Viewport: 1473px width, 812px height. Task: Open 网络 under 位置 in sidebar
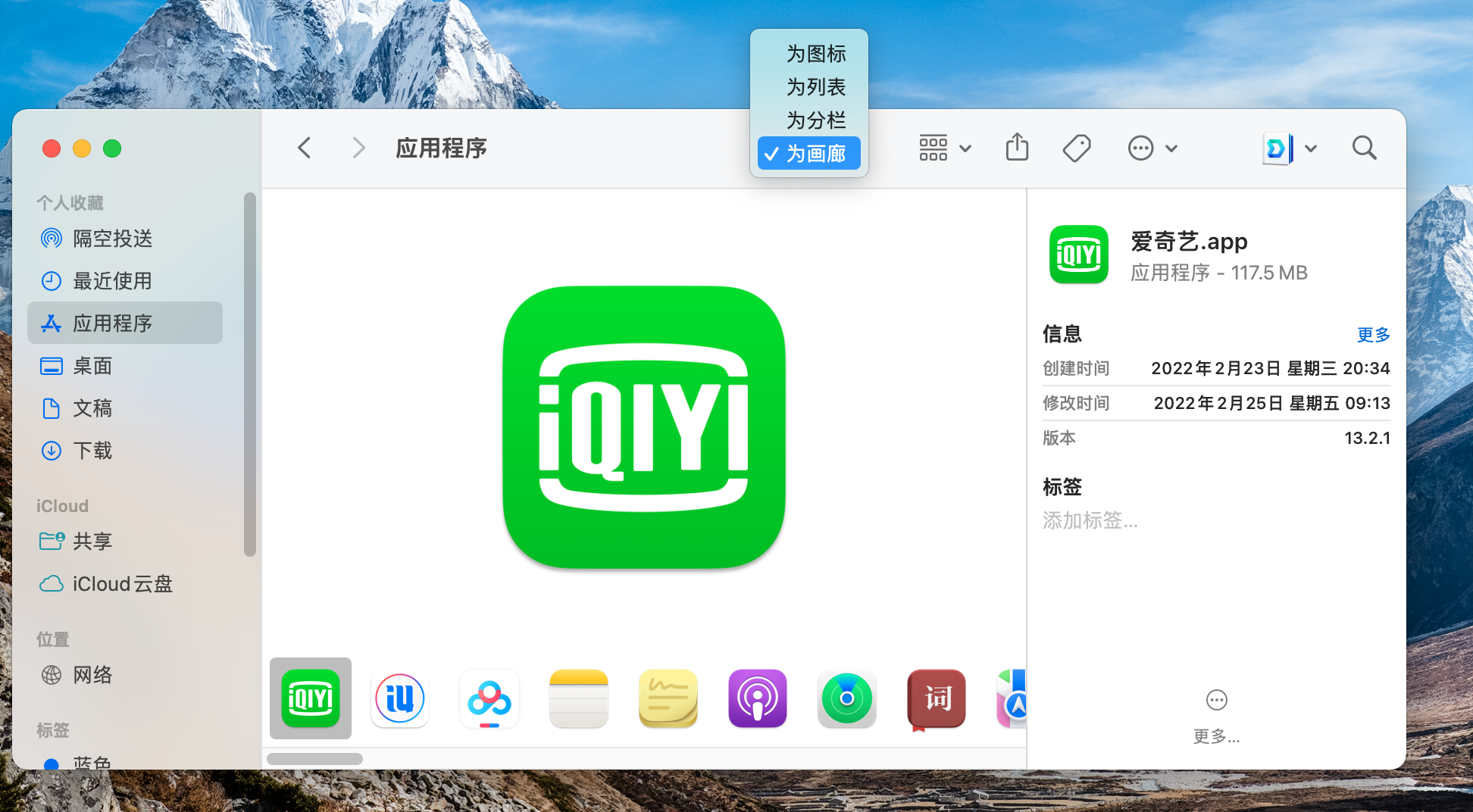125,675
